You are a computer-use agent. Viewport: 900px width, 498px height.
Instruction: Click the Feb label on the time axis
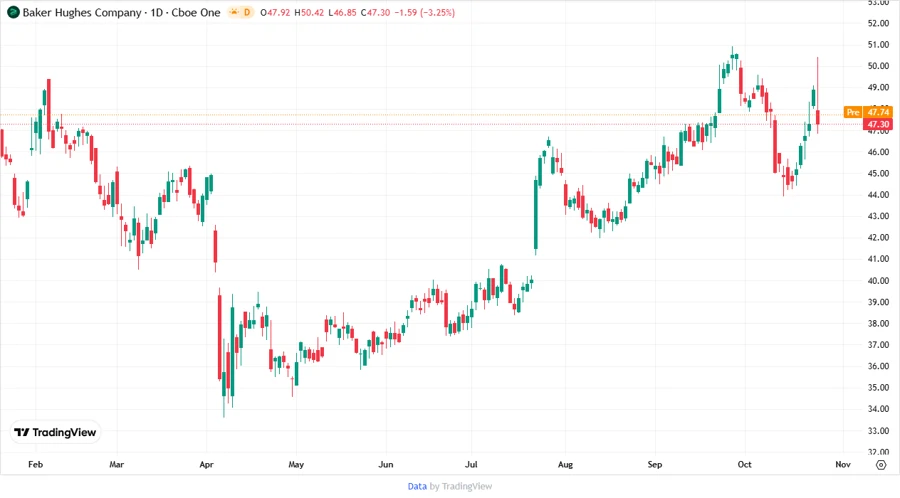click(x=36, y=464)
